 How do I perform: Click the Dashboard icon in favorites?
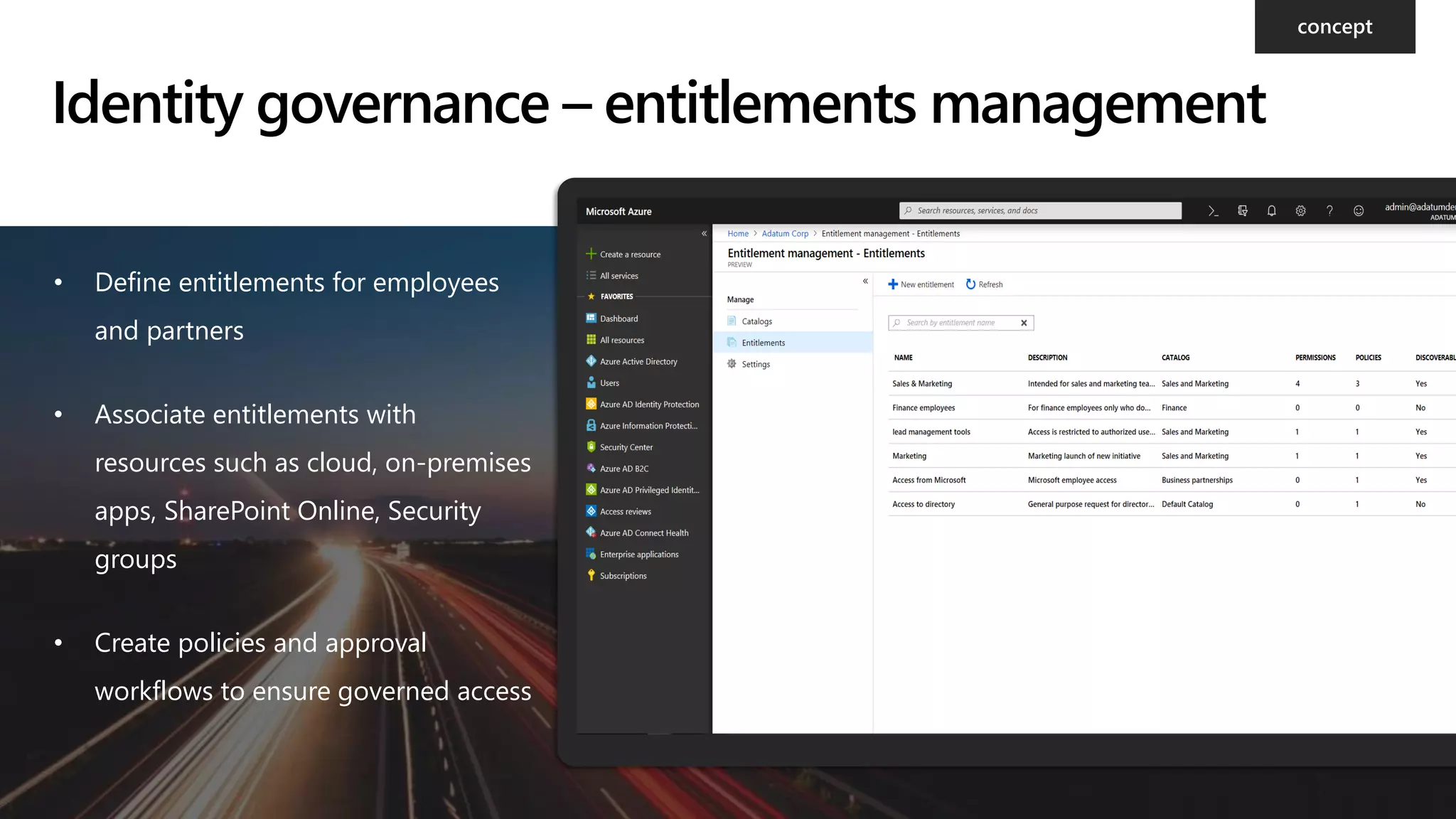pyautogui.click(x=591, y=318)
